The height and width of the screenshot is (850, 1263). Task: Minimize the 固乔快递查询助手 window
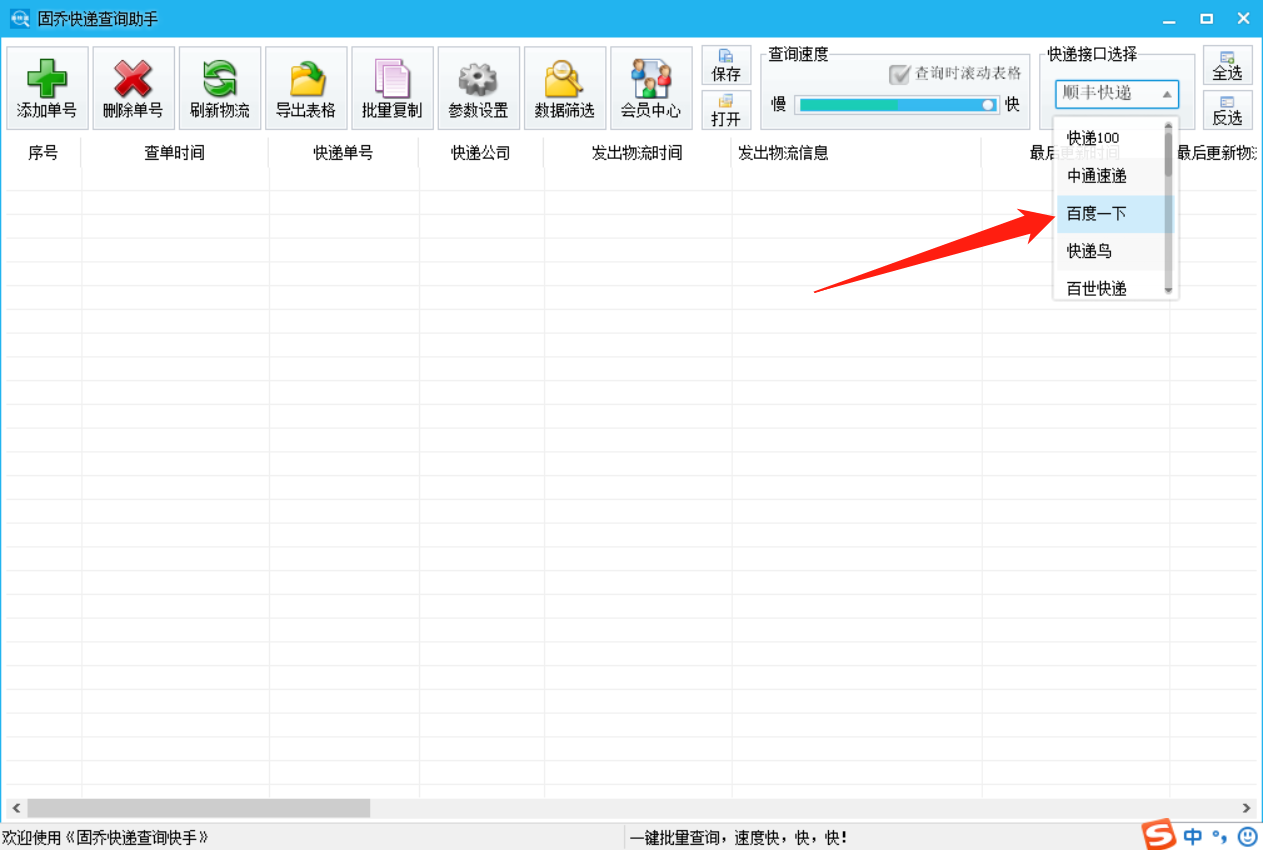point(1170,19)
